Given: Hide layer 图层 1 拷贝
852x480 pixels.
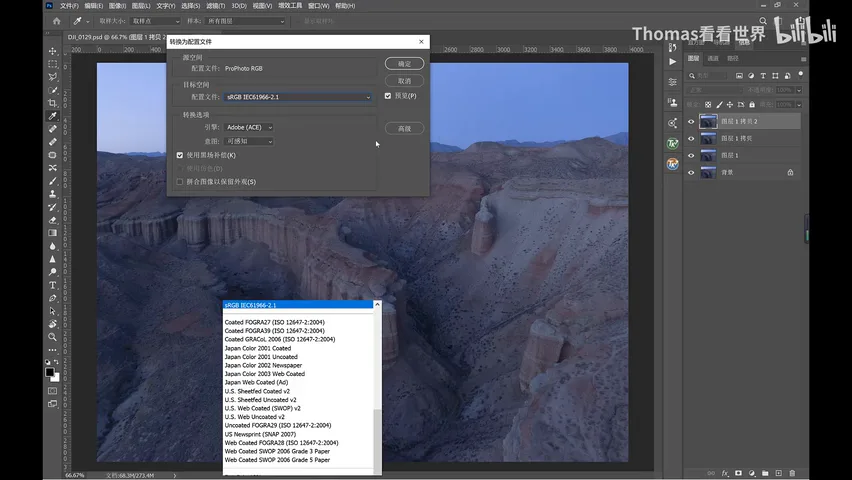Looking at the screenshot, I should (691, 139).
